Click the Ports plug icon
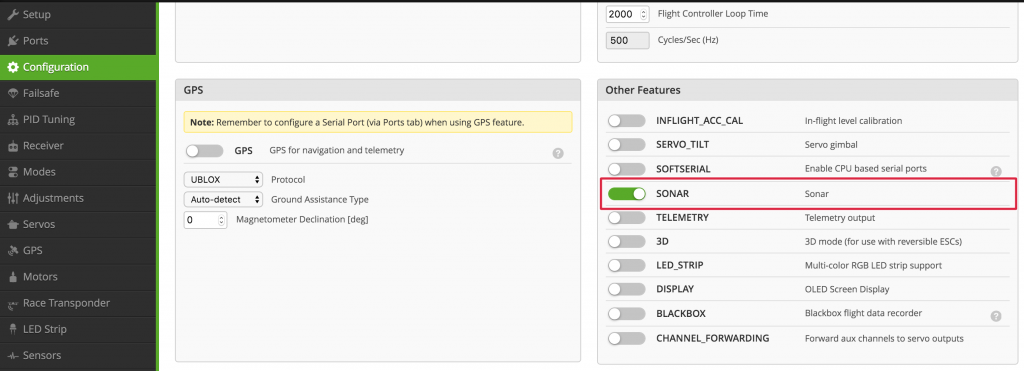The image size is (1024, 371). (x=12, y=40)
